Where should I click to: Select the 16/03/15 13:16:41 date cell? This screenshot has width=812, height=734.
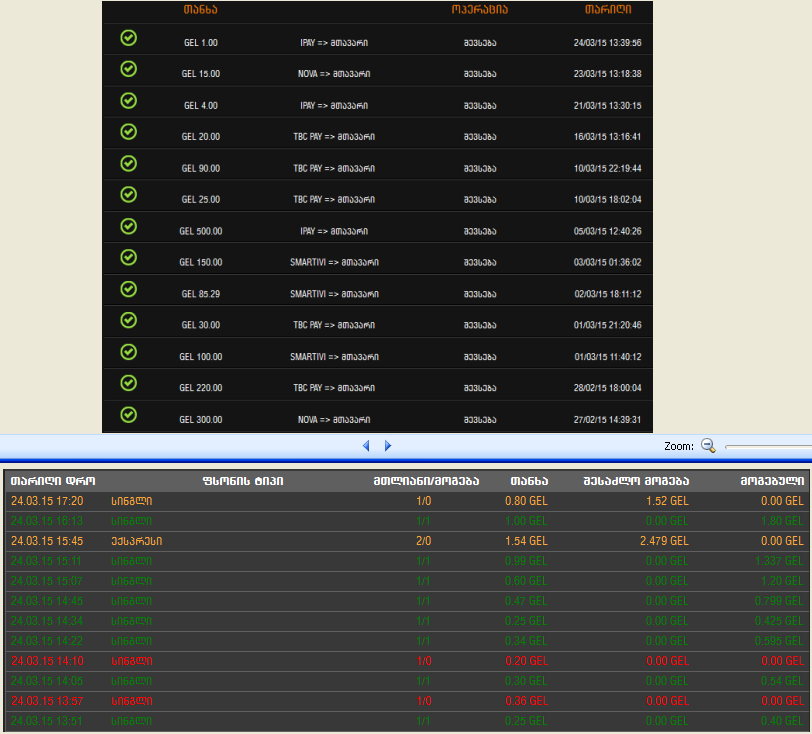coord(607,136)
